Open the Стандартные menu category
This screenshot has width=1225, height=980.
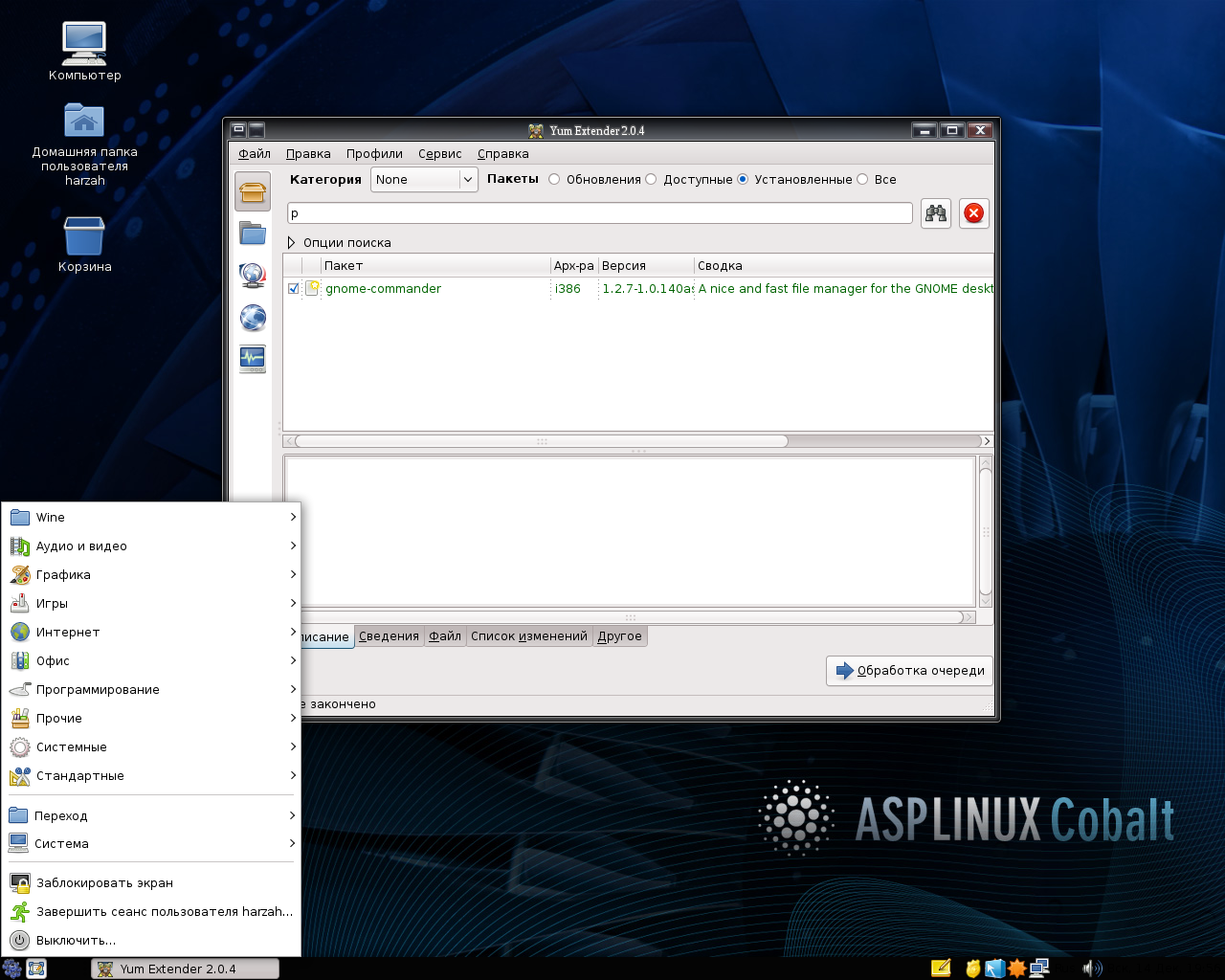[151, 775]
